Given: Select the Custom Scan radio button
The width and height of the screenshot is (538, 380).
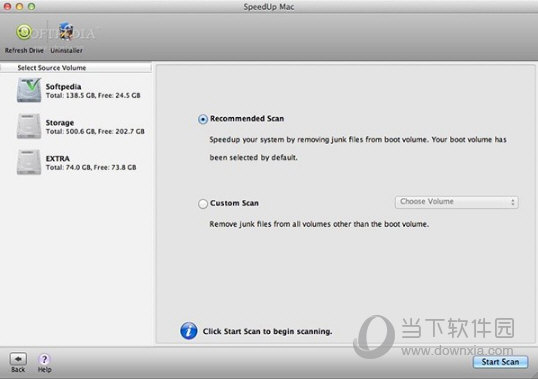Looking at the screenshot, I should [203, 204].
